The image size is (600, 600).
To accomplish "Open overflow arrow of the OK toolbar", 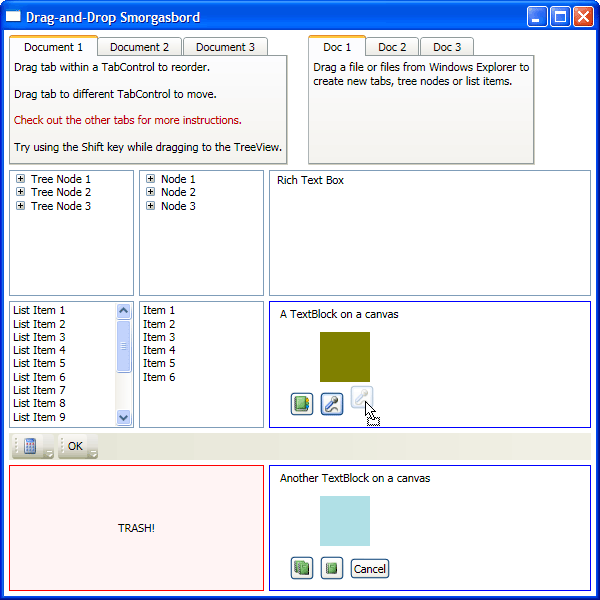I will click(x=93, y=454).
